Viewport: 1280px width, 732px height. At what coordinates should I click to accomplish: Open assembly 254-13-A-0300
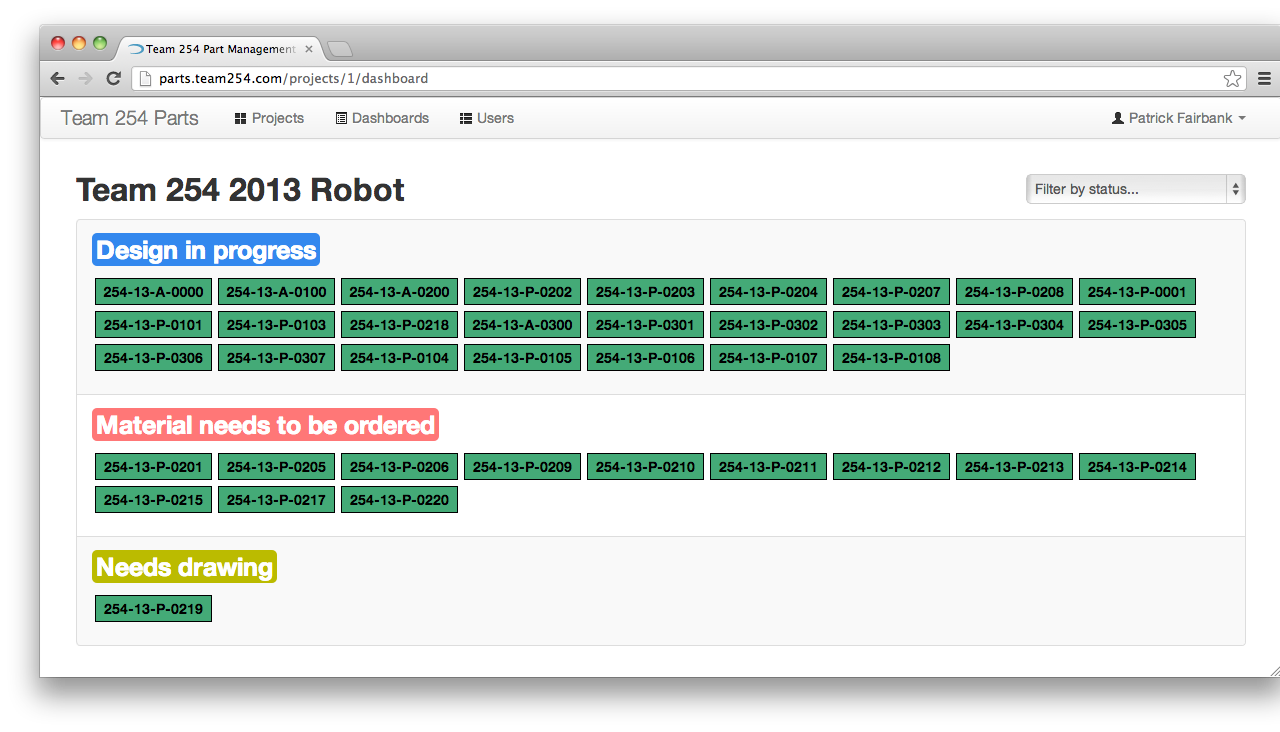click(x=522, y=325)
